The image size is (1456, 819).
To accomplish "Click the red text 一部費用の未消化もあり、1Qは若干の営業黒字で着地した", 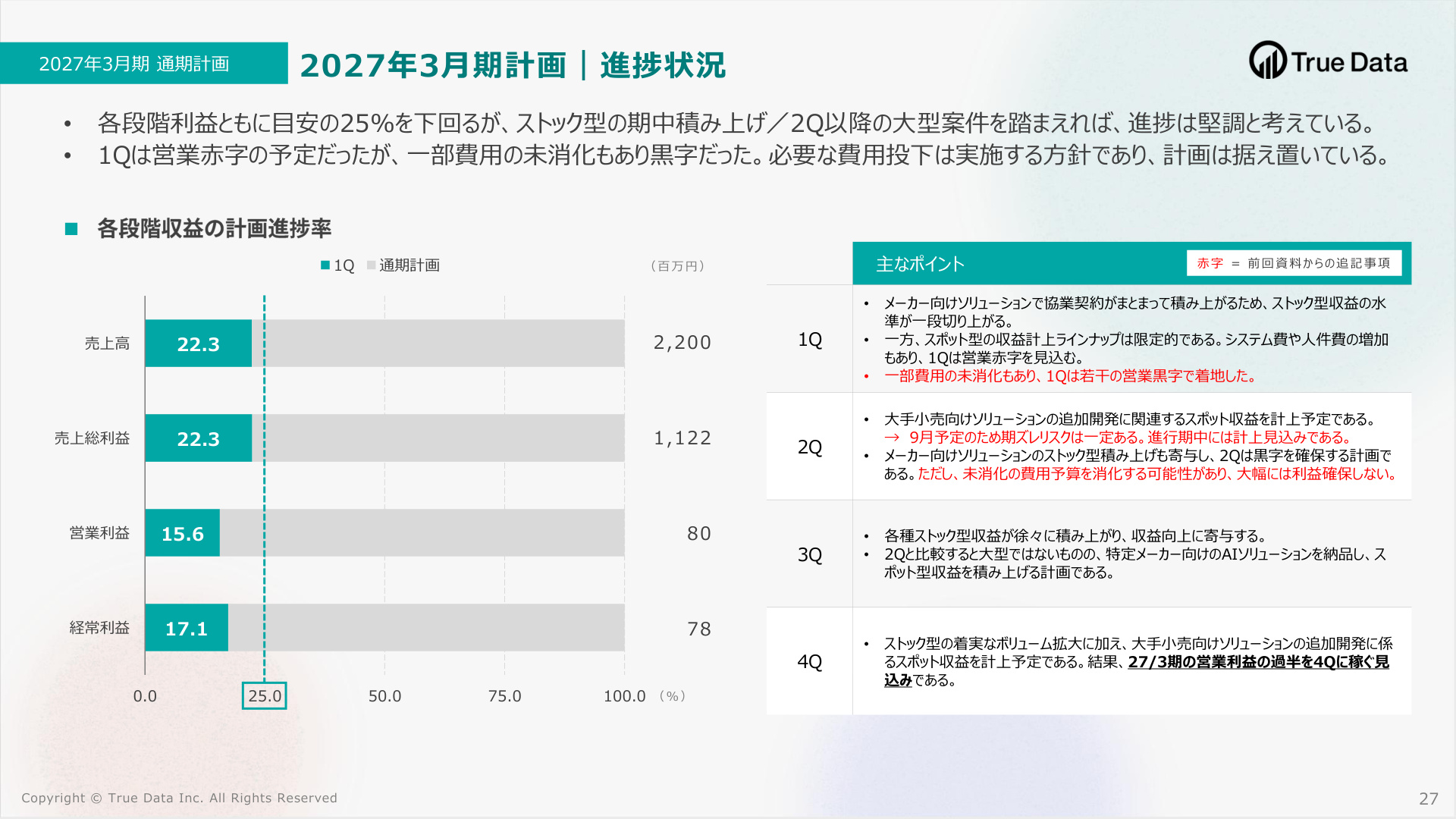I will click(1070, 376).
